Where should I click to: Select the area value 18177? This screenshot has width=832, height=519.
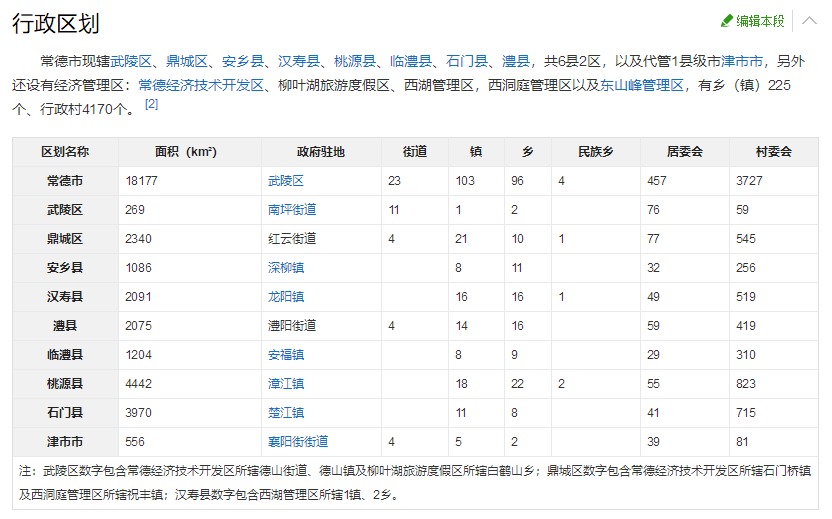pos(142,181)
